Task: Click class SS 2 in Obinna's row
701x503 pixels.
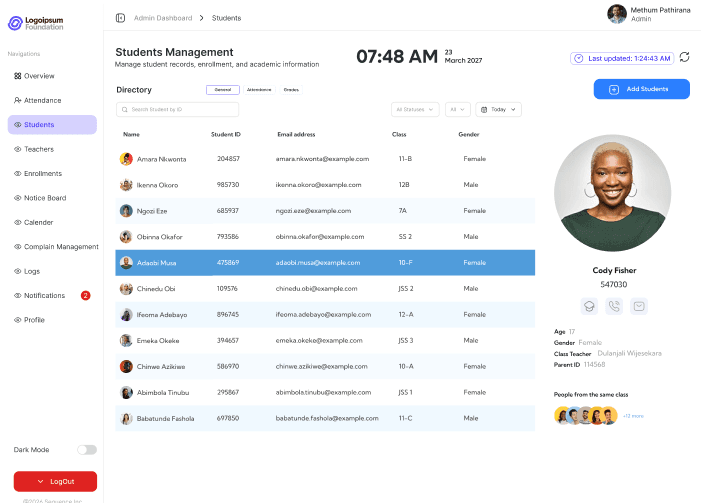Action: point(405,237)
